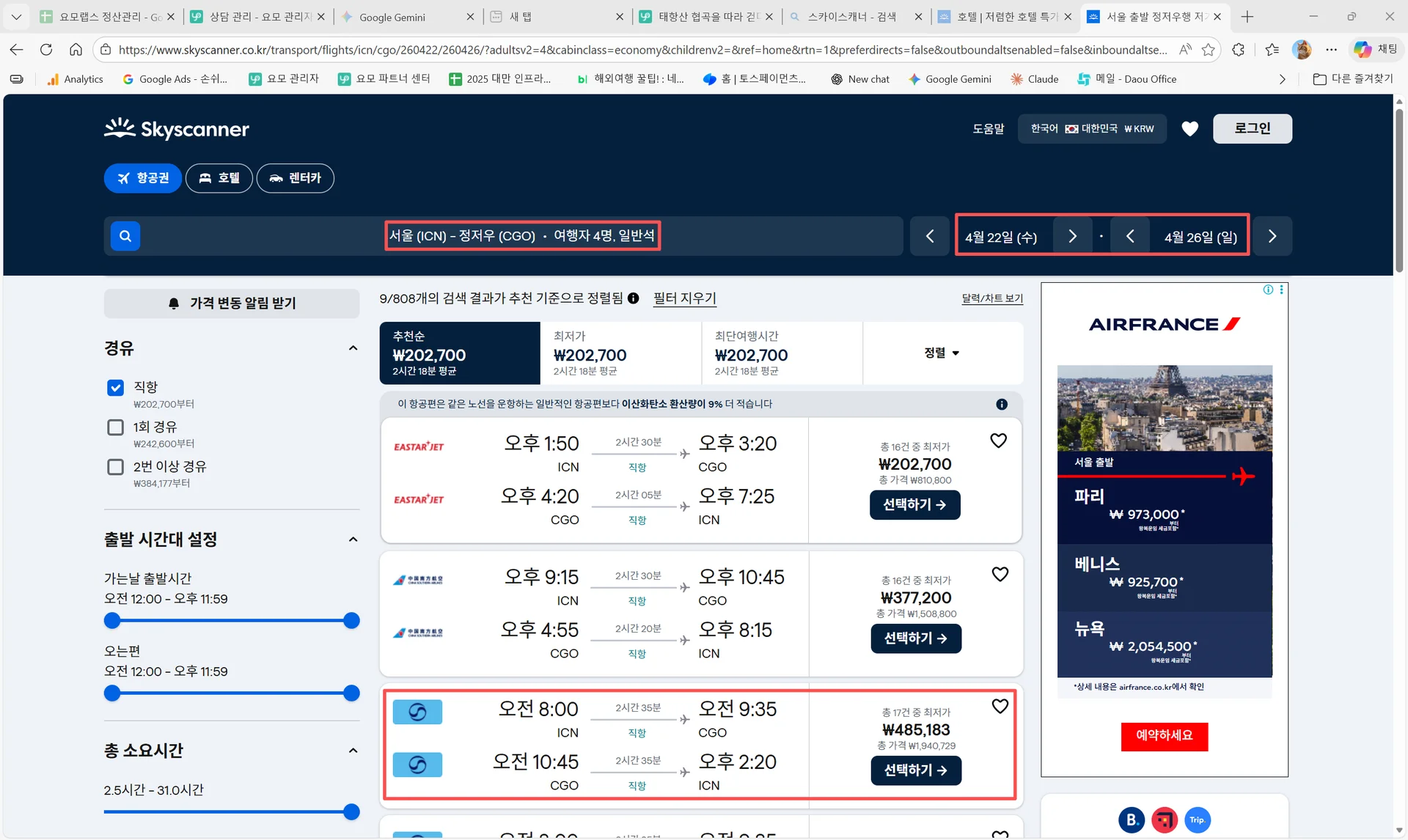Image resolution: width=1408 pixels, height=840 pixels.
Task: Click 선택하기 for the ₩377,200 flight
Action: [915, 638]
